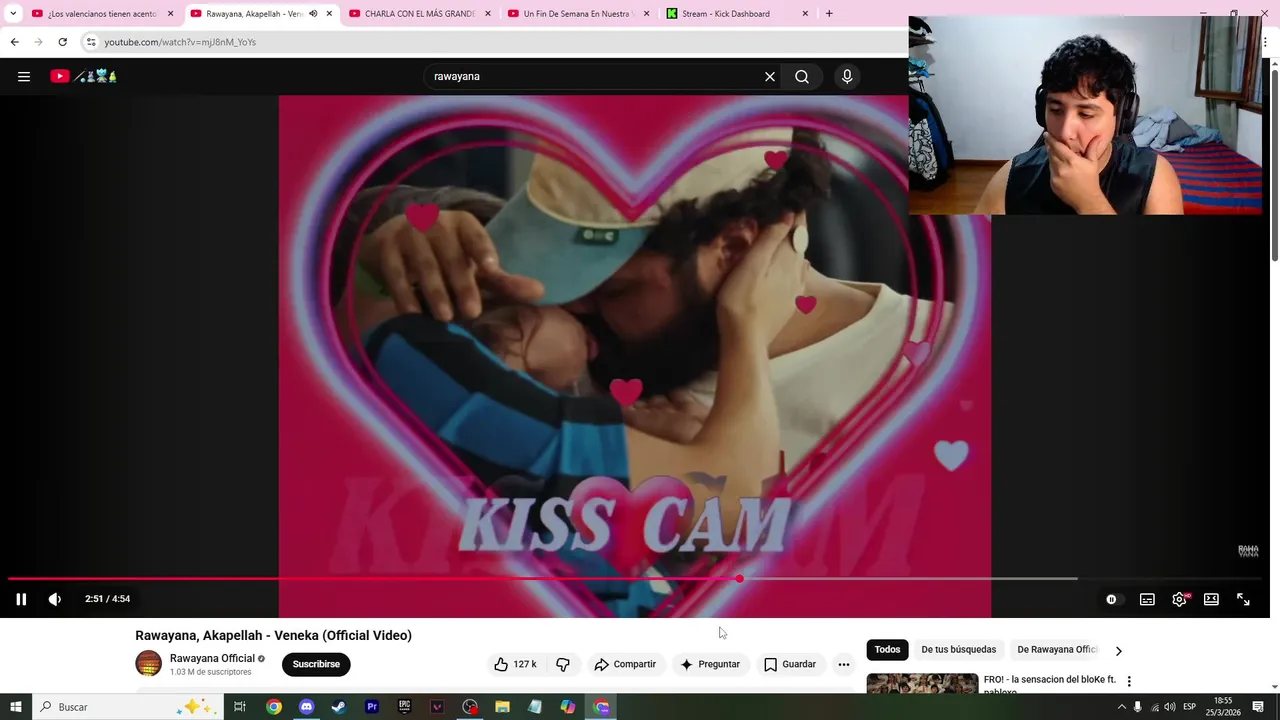Open YouTube hamburger guide menu
1280x720 pixels.
point(24,76)
